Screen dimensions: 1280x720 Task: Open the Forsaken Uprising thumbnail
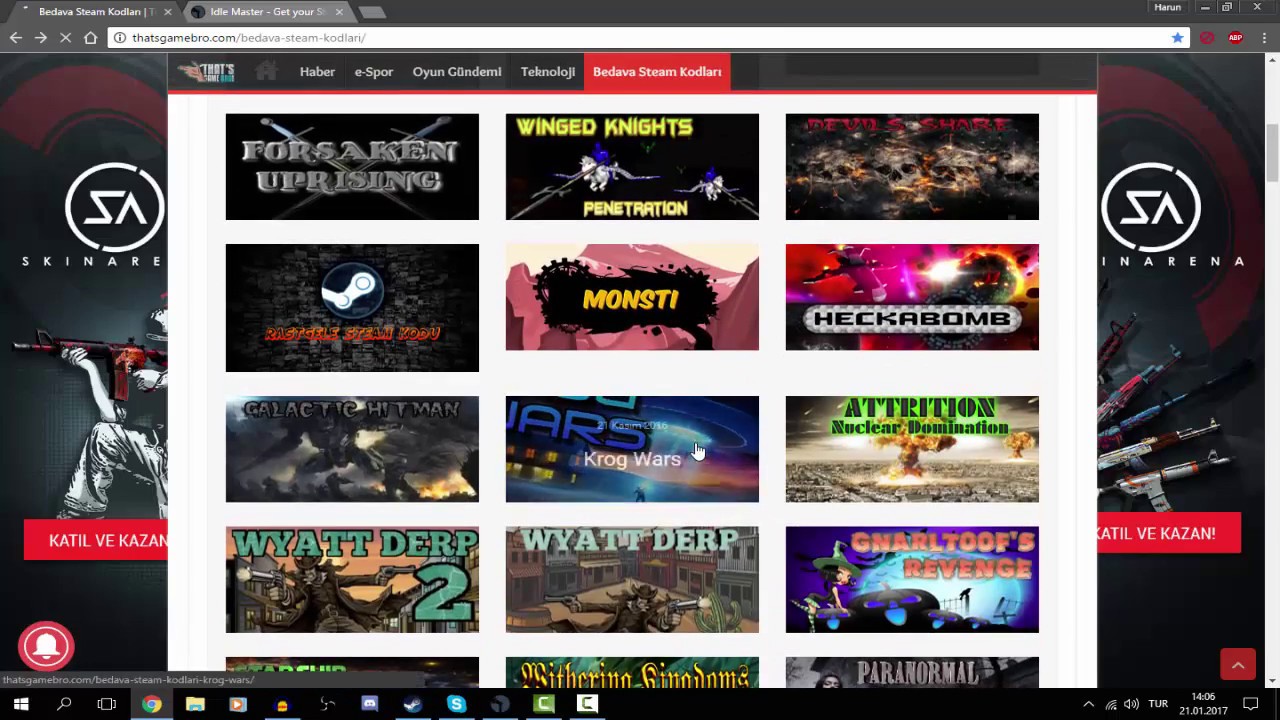pyautogui.click(x=352, y=167)
